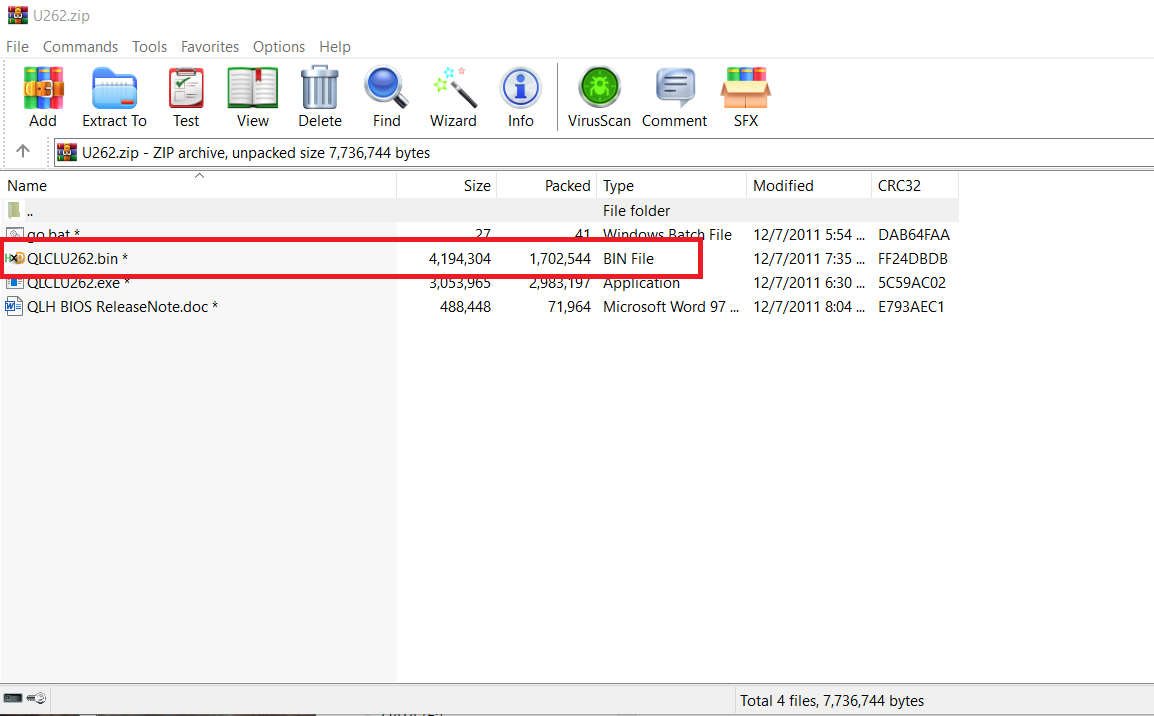Click the QLCLU262.bin file icon
The image size is (1154, 716).
coord(15,258)
